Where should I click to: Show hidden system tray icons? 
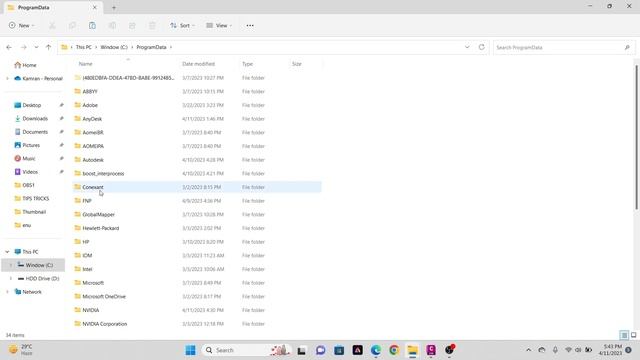point(529,350)
